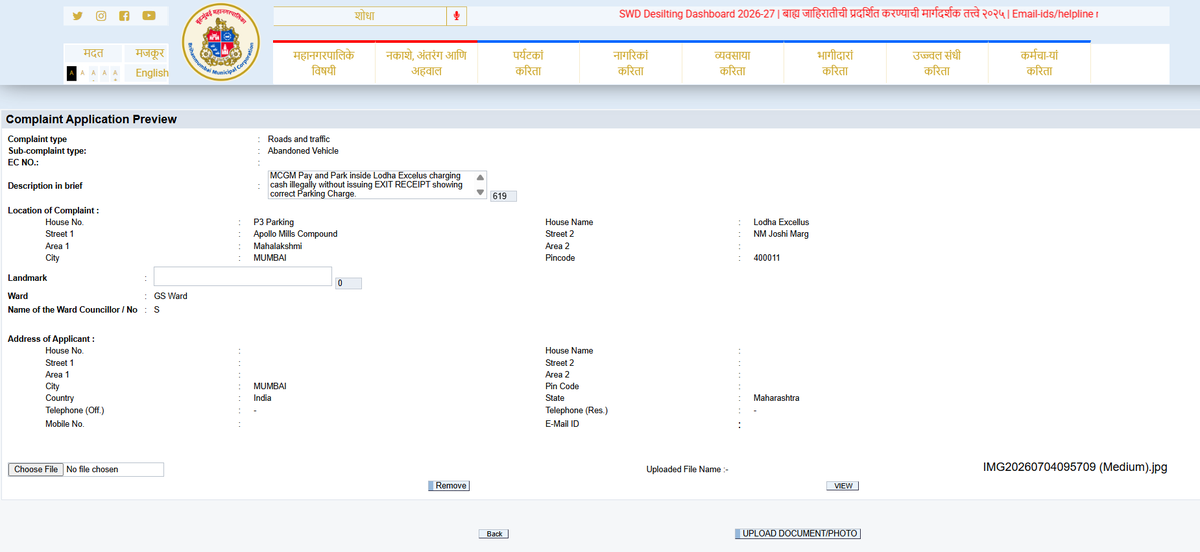Select the 'Lodha Excellus' house name value
Image resolution: width=1200 pixels, height=552 pixels.
click(781, 222)
